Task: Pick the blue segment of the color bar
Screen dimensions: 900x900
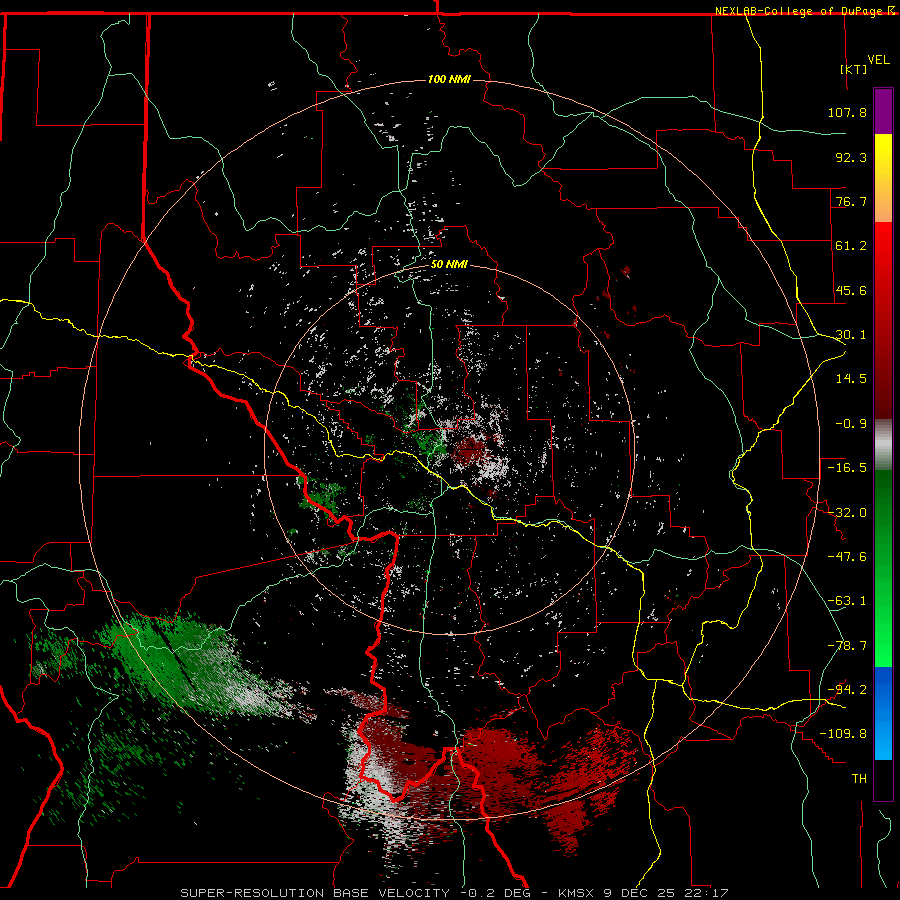Action: point(883,713)
